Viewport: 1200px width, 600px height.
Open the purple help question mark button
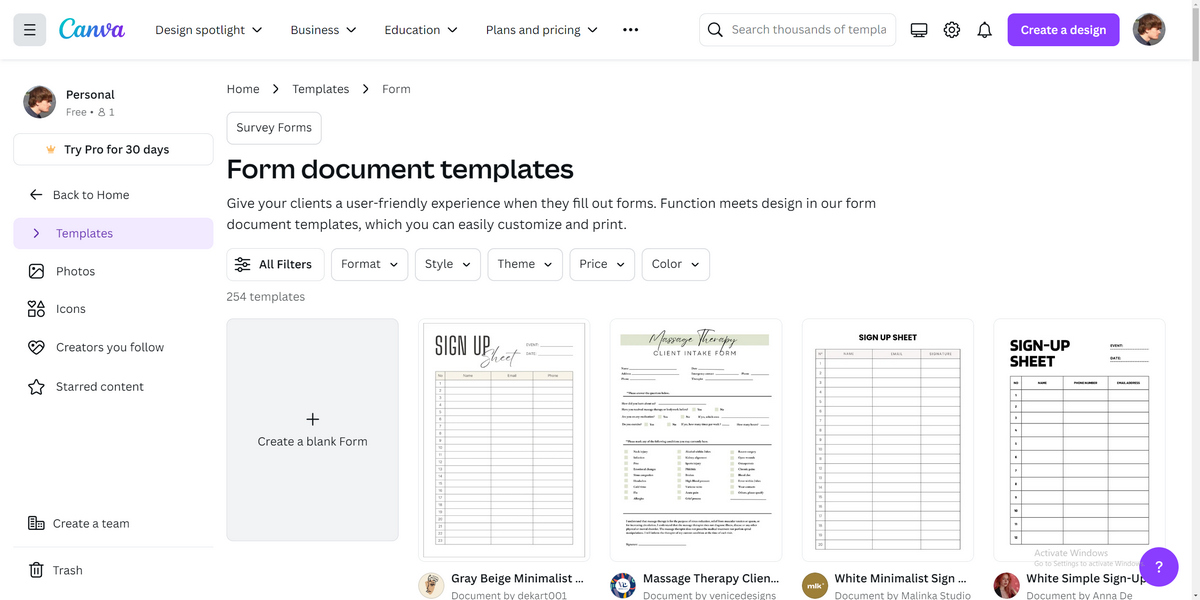click(1159, 566)
